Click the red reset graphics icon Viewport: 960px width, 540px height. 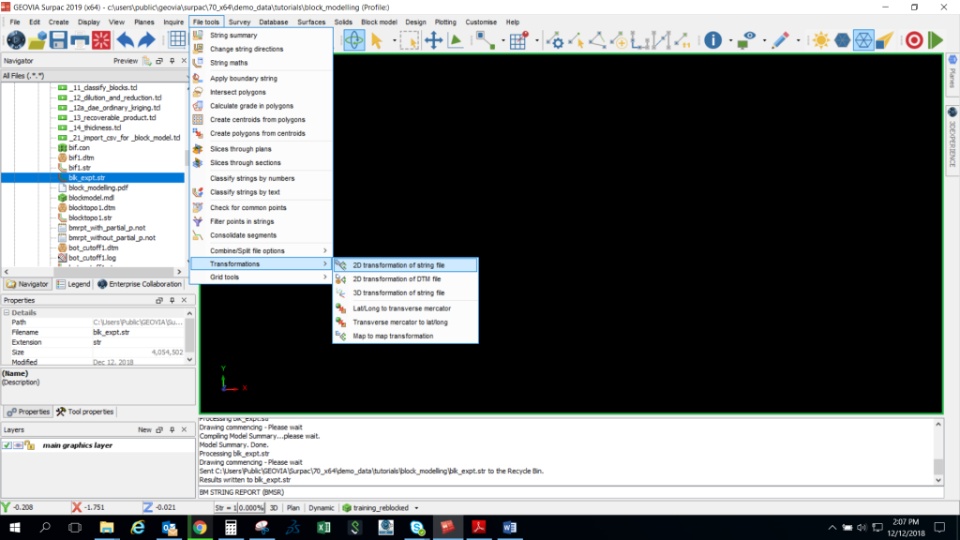coord(101,40)
